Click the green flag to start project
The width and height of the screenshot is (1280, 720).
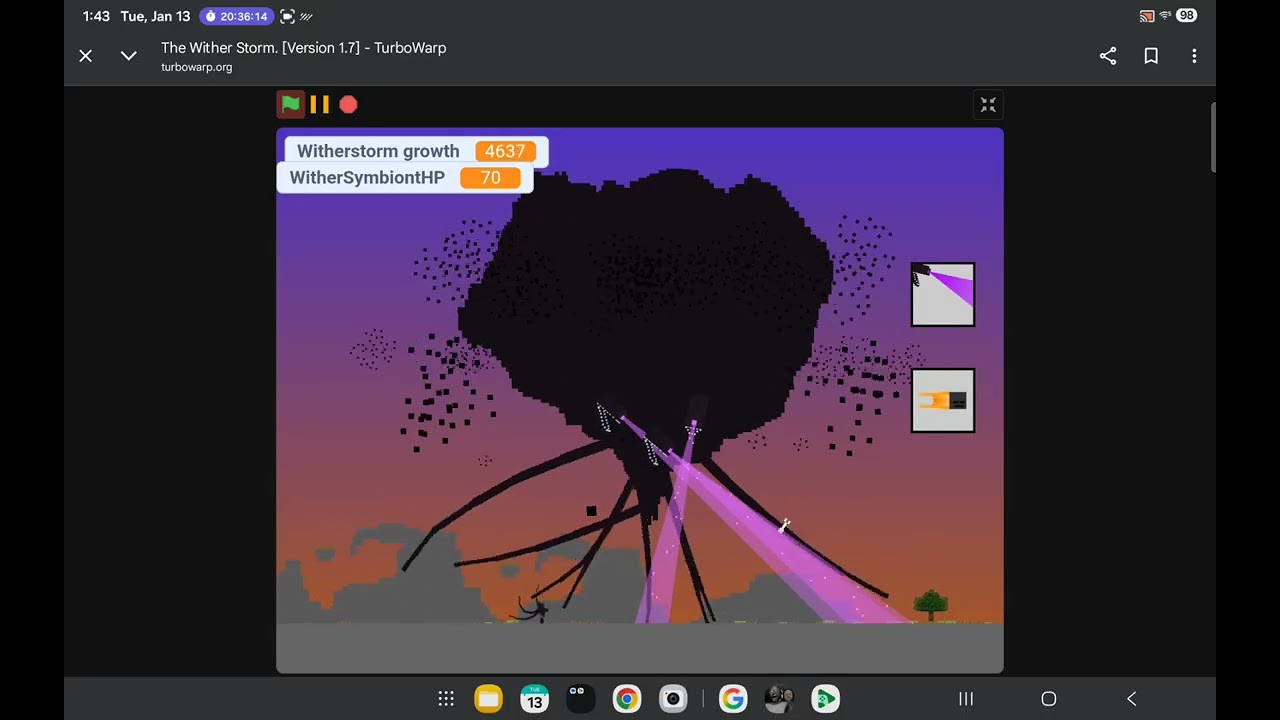290,104
